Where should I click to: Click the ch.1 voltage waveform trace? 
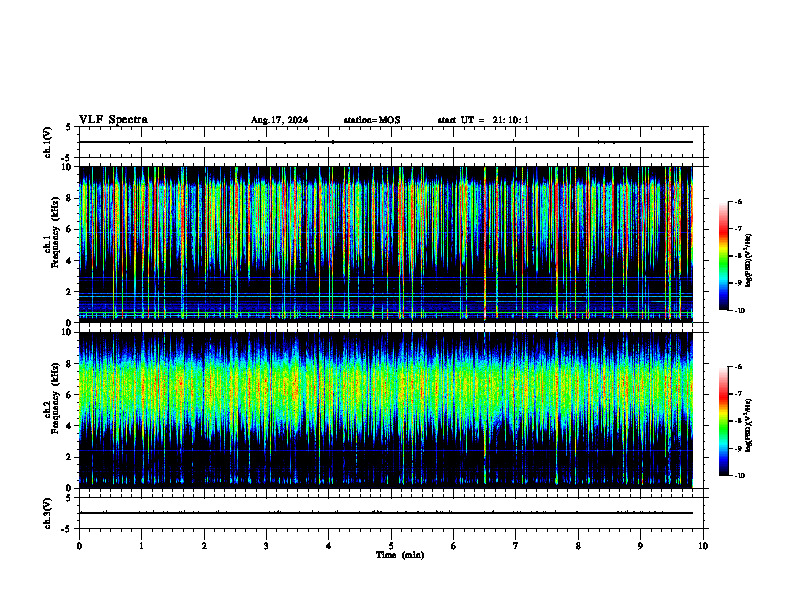385,142
